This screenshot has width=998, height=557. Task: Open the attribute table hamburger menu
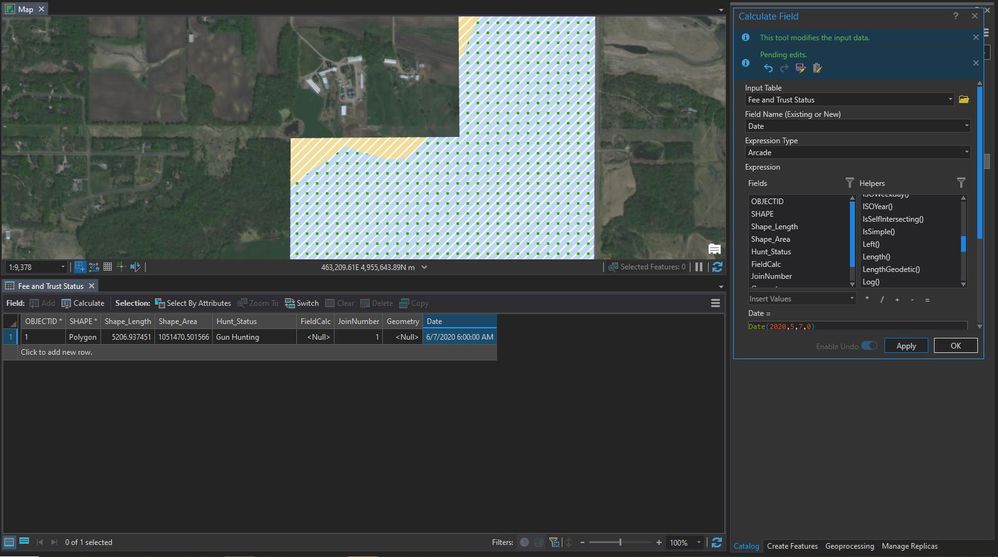point(715,303)
